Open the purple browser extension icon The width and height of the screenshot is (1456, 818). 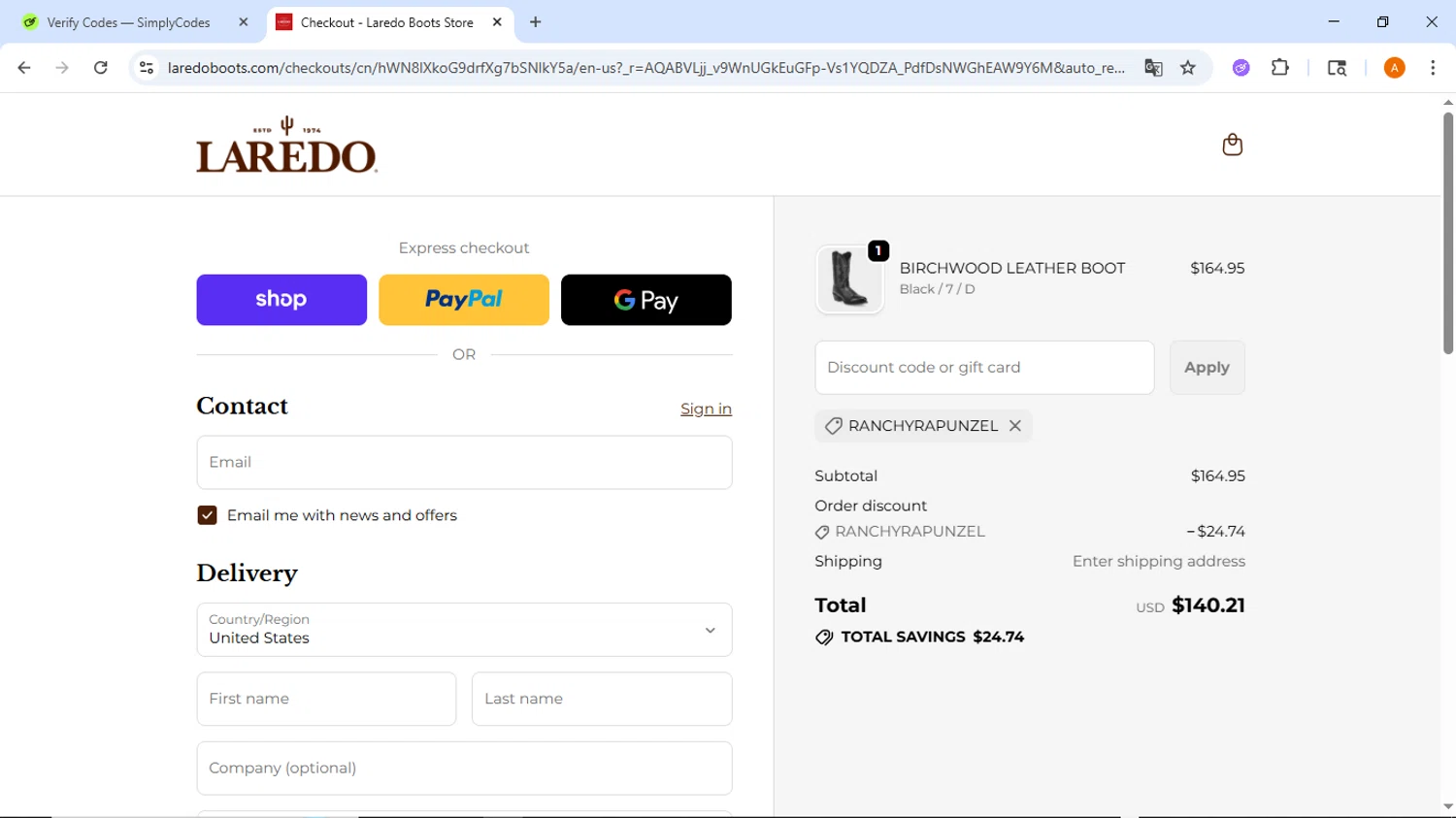[x=1241, y=68]
